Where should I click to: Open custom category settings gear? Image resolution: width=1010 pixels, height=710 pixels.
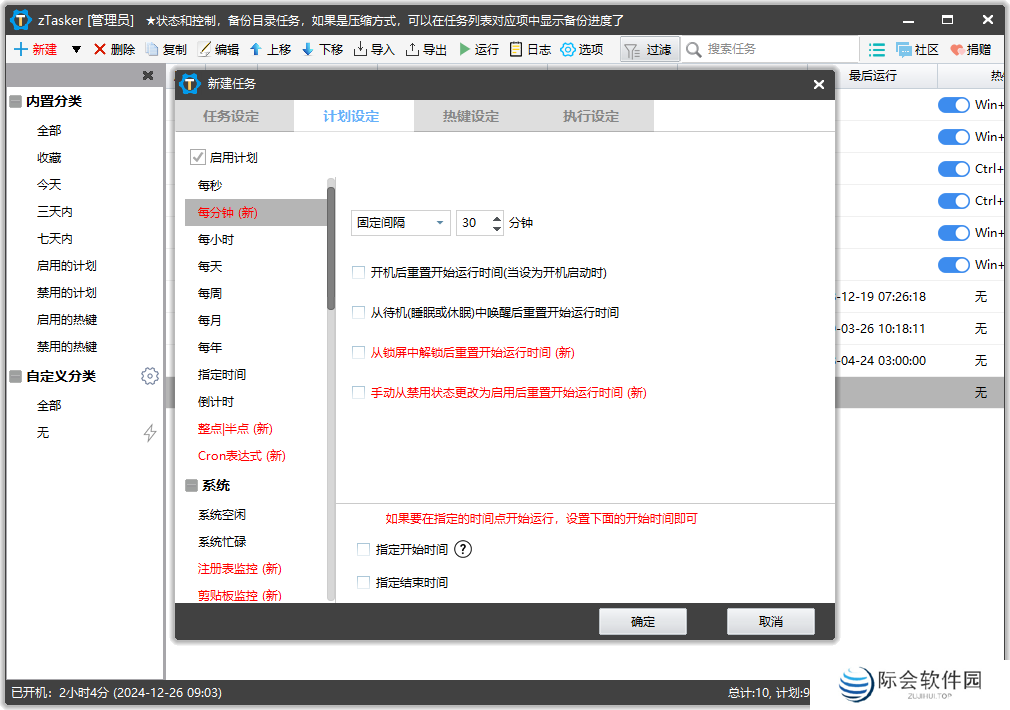[150, 376]
